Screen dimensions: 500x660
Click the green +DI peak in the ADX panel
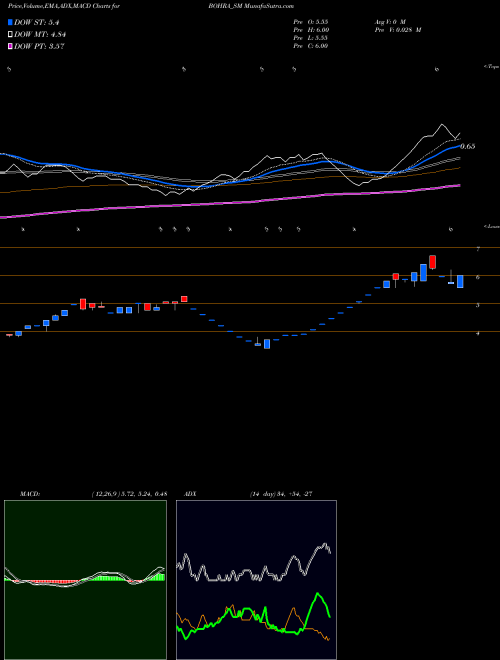(x=317, y=593)
